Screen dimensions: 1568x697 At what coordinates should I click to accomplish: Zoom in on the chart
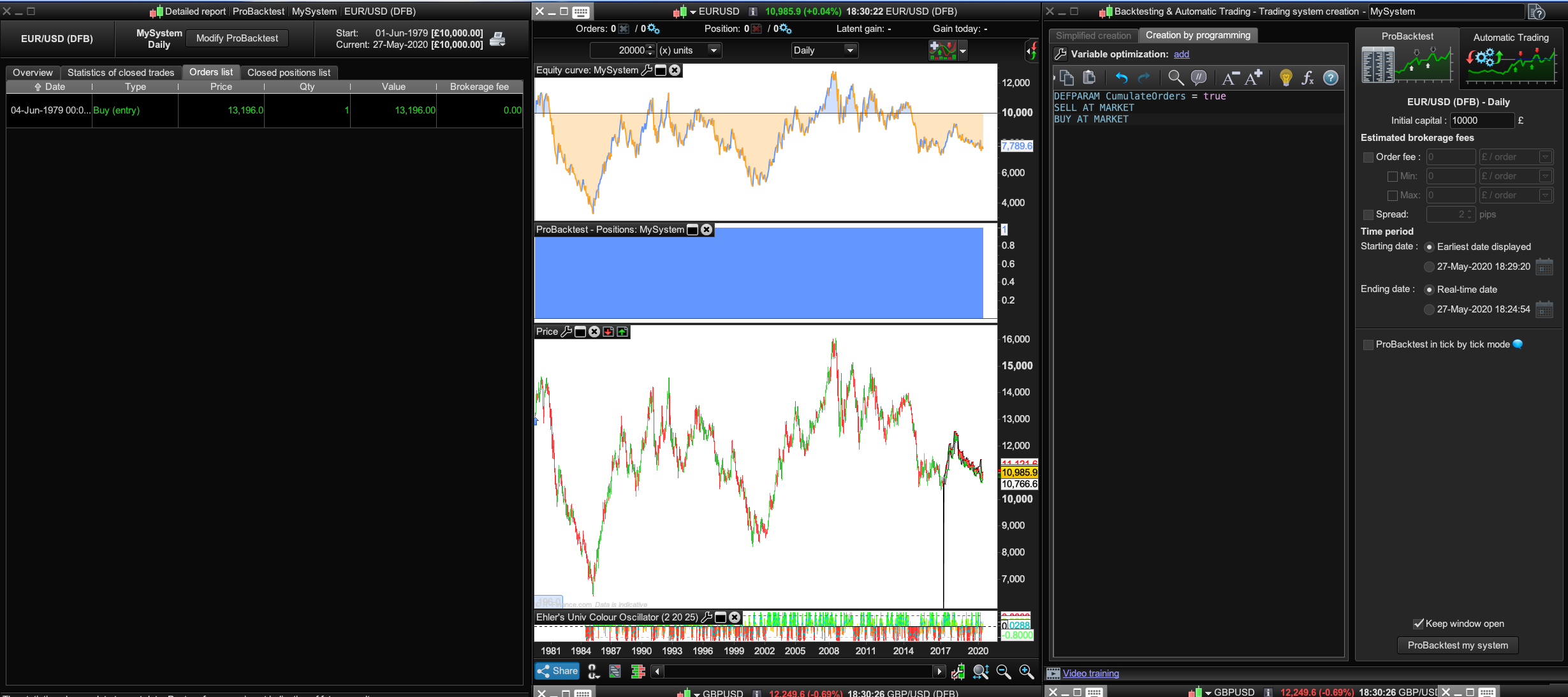point(1026,671)
